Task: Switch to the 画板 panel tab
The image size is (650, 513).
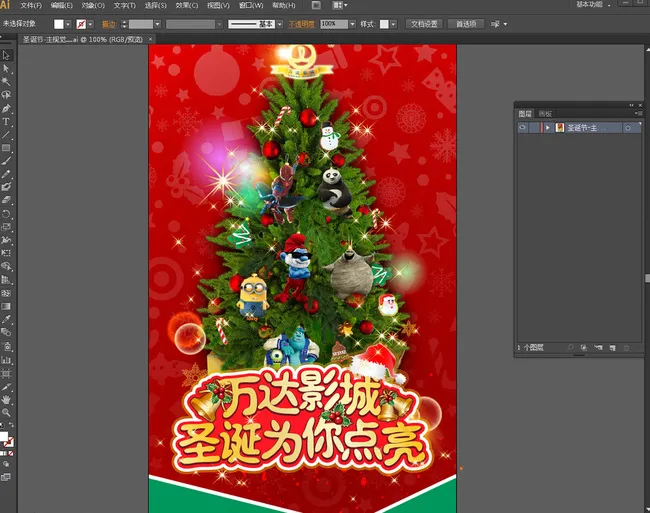Action: point(545,114)
